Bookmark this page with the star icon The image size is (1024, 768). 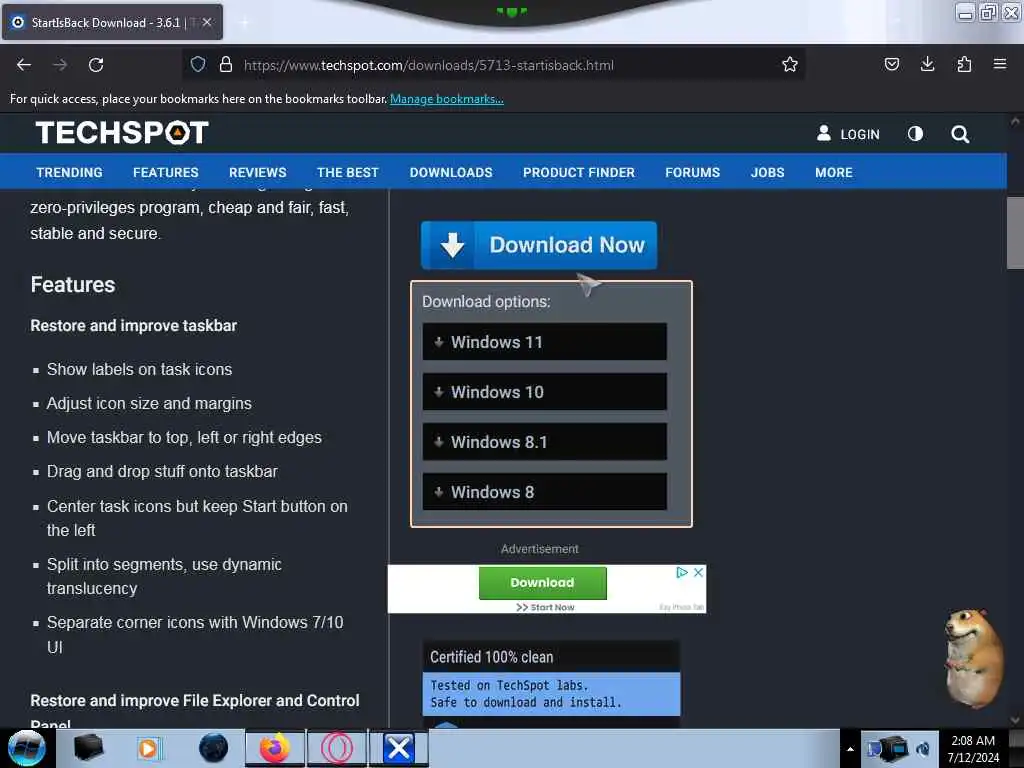[790, 64]
